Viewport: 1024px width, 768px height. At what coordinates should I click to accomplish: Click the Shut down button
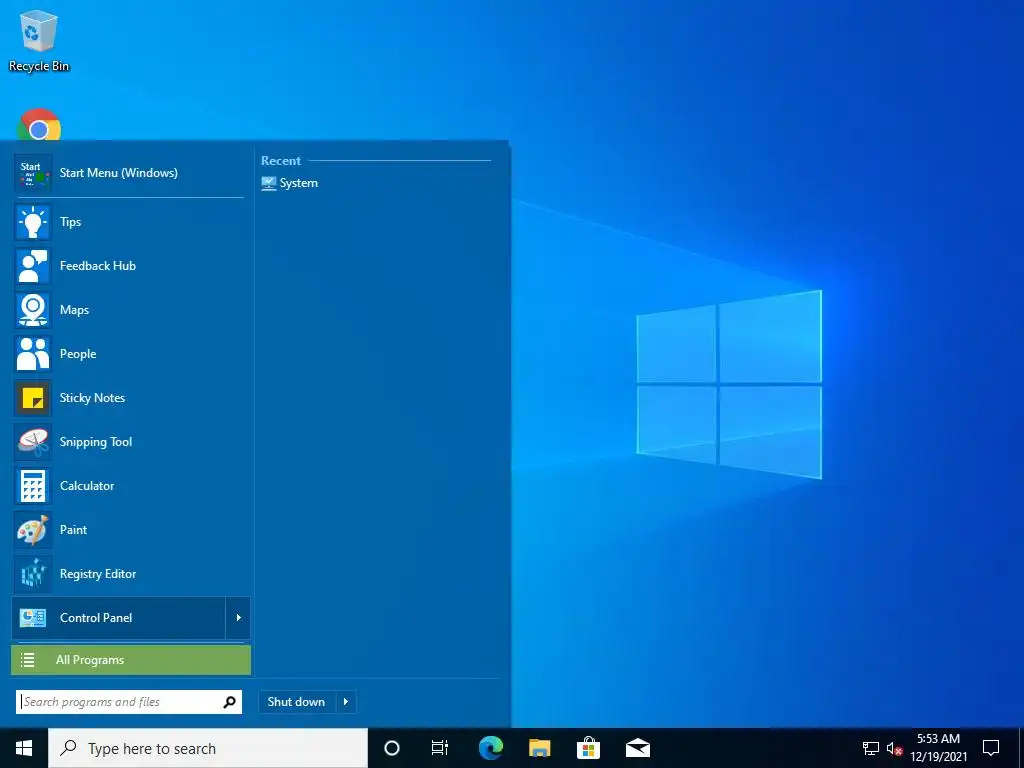[x=296, y=702]
